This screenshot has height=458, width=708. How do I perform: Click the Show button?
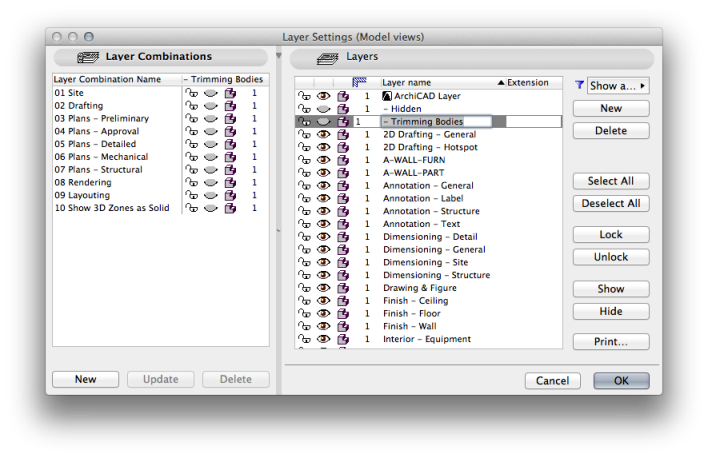(611, 289)
